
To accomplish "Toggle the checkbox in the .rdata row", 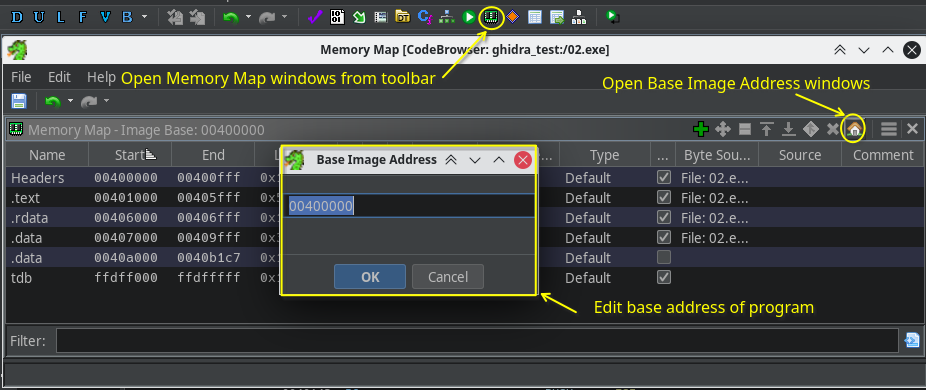I will tap(664, 217).
